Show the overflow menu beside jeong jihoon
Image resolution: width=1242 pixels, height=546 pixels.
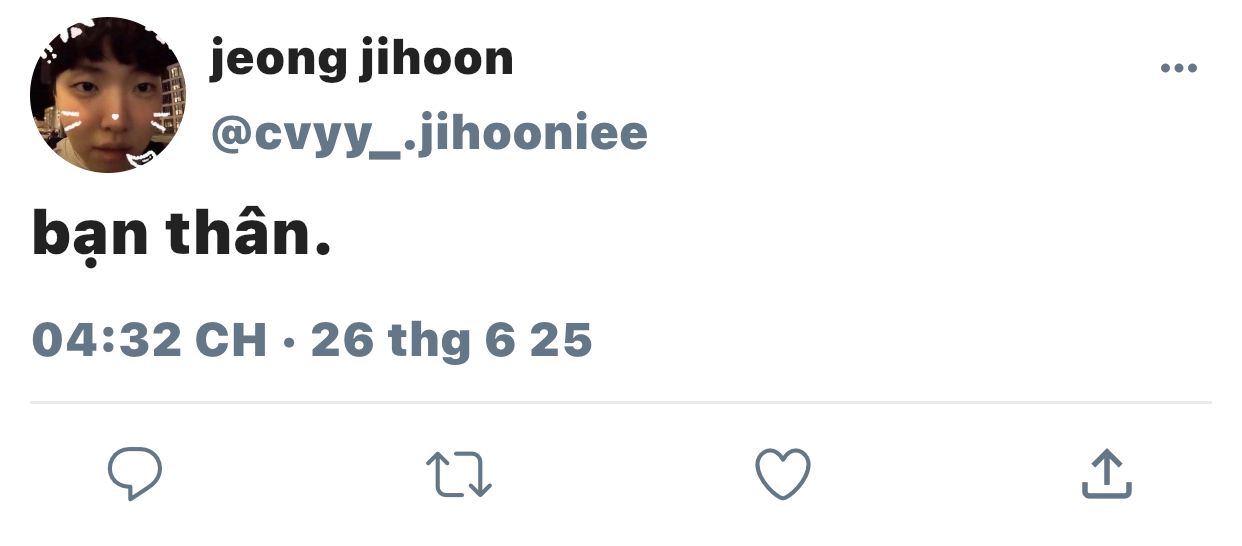[1178, 68]
